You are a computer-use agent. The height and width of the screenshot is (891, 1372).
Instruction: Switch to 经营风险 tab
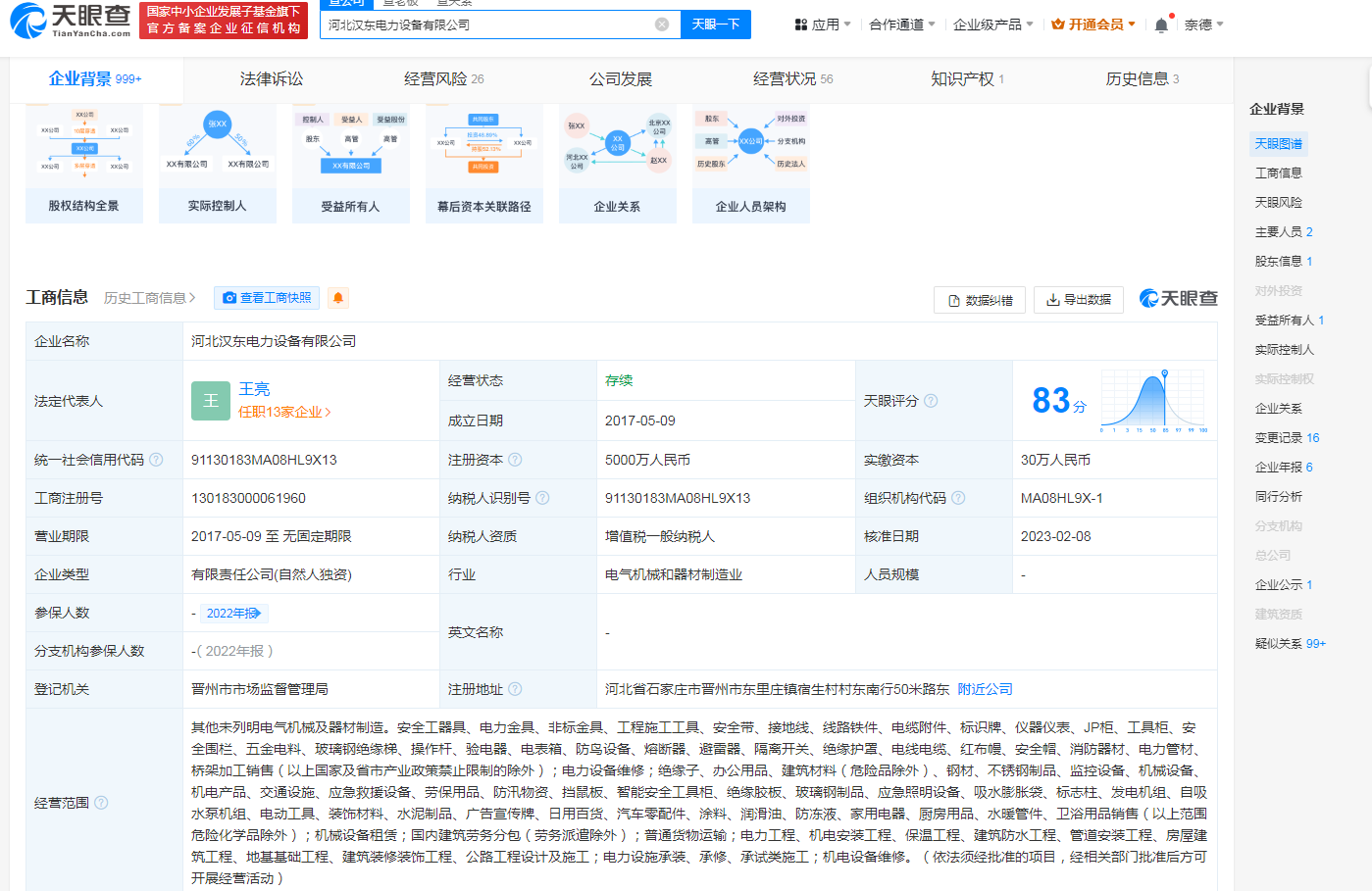point(444,79)
